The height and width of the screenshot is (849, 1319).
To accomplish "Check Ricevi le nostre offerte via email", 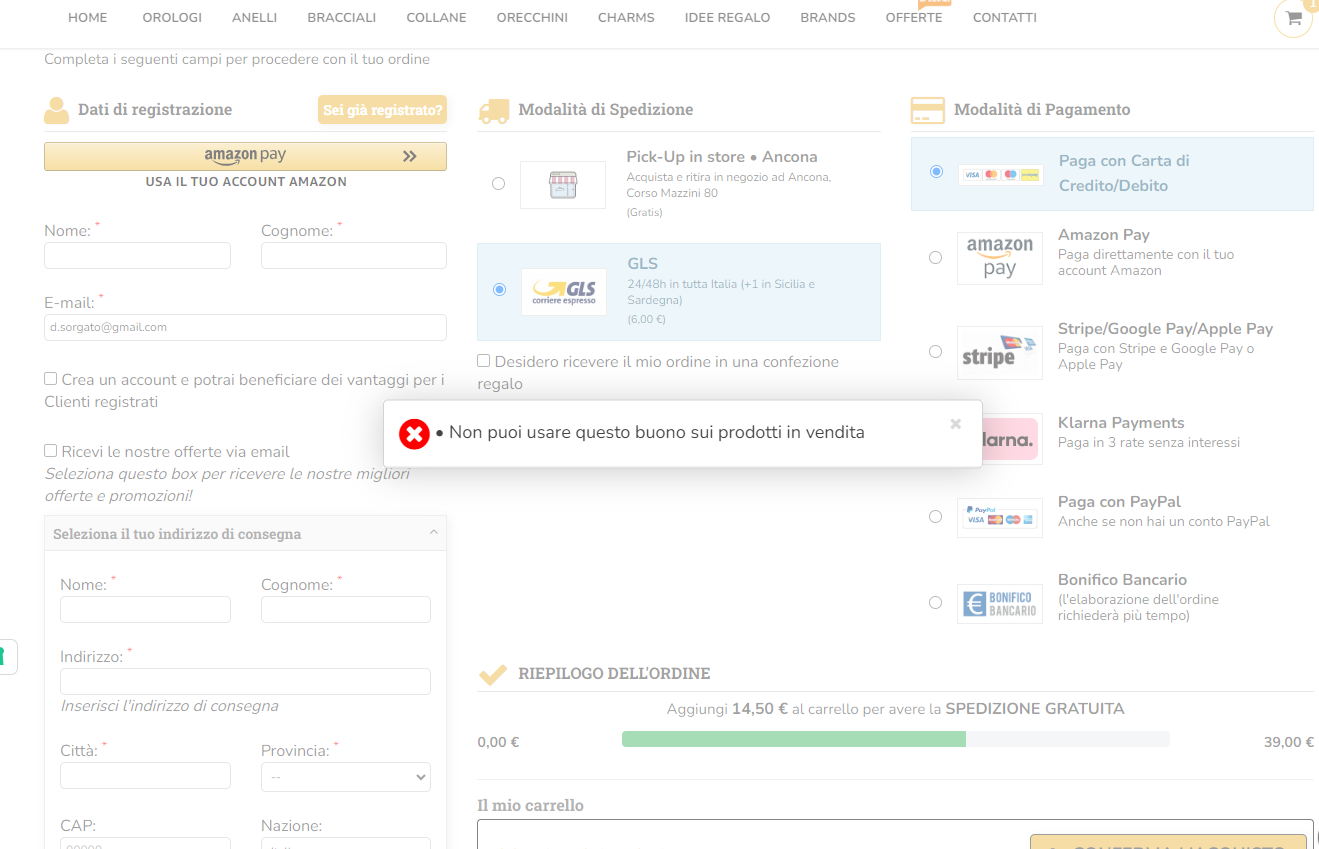I will pos(50,451).
